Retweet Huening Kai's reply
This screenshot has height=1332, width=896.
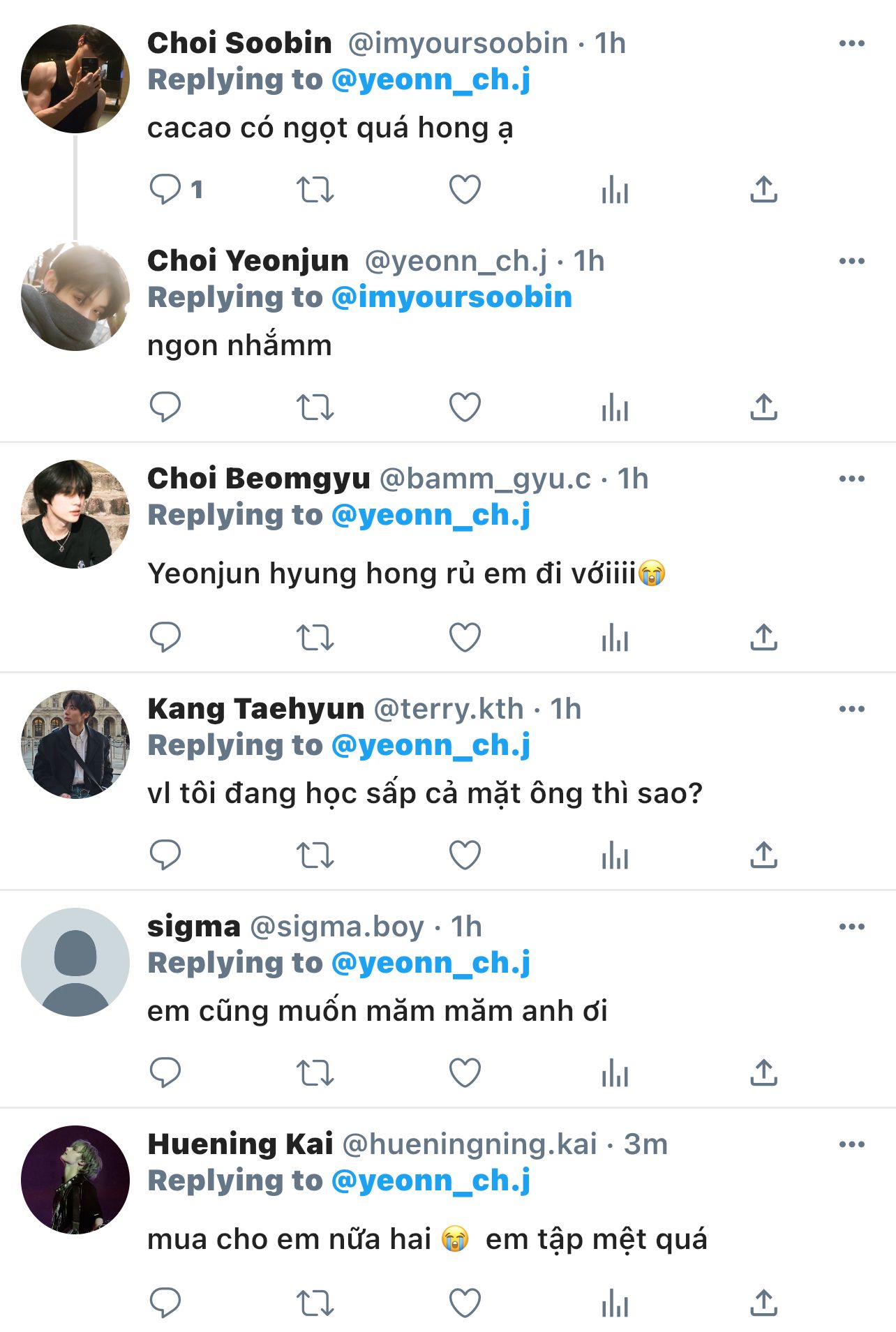(315, 1303)
